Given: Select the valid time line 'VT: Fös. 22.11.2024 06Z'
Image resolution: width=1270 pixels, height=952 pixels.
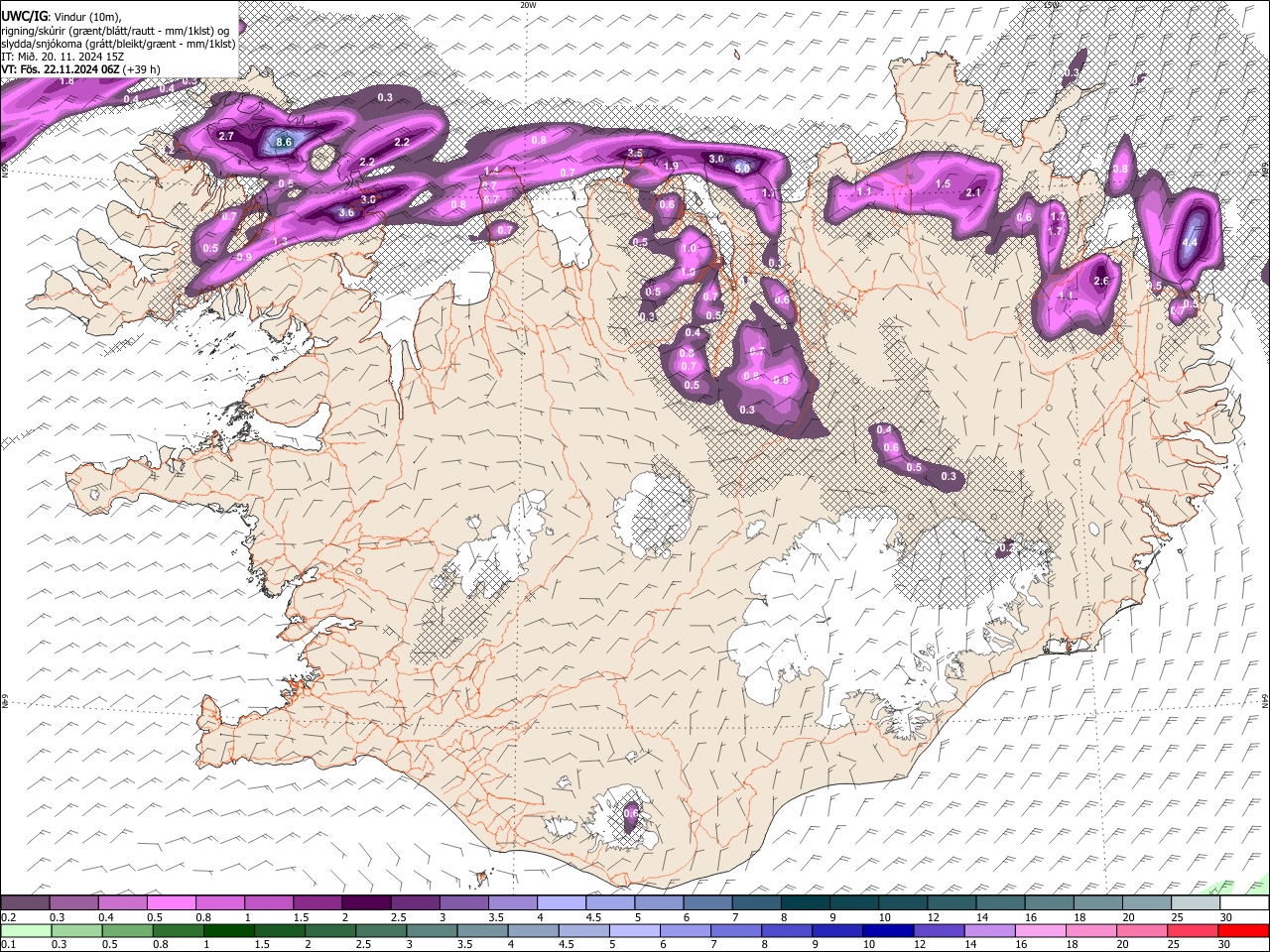Looking at the screenshot, I should pyautogui.click(x=62, y=69).
